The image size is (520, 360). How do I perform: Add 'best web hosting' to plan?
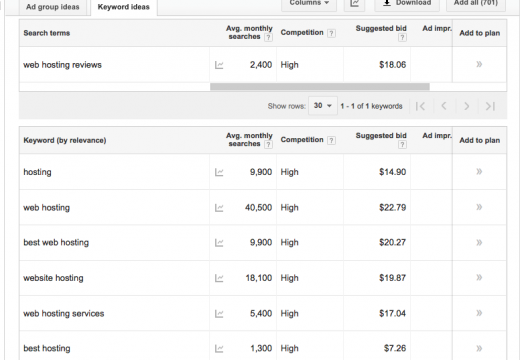click(x=479, y=242)
